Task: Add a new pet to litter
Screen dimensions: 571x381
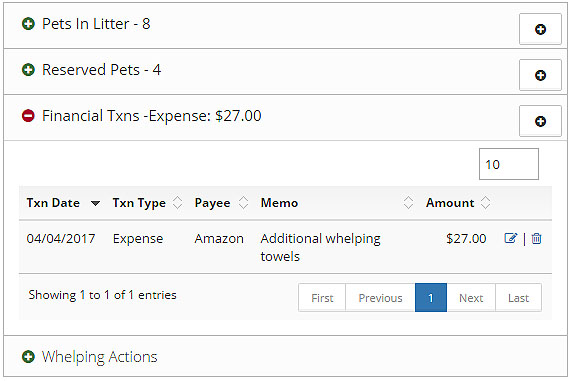Action: (x=540, y=29)
